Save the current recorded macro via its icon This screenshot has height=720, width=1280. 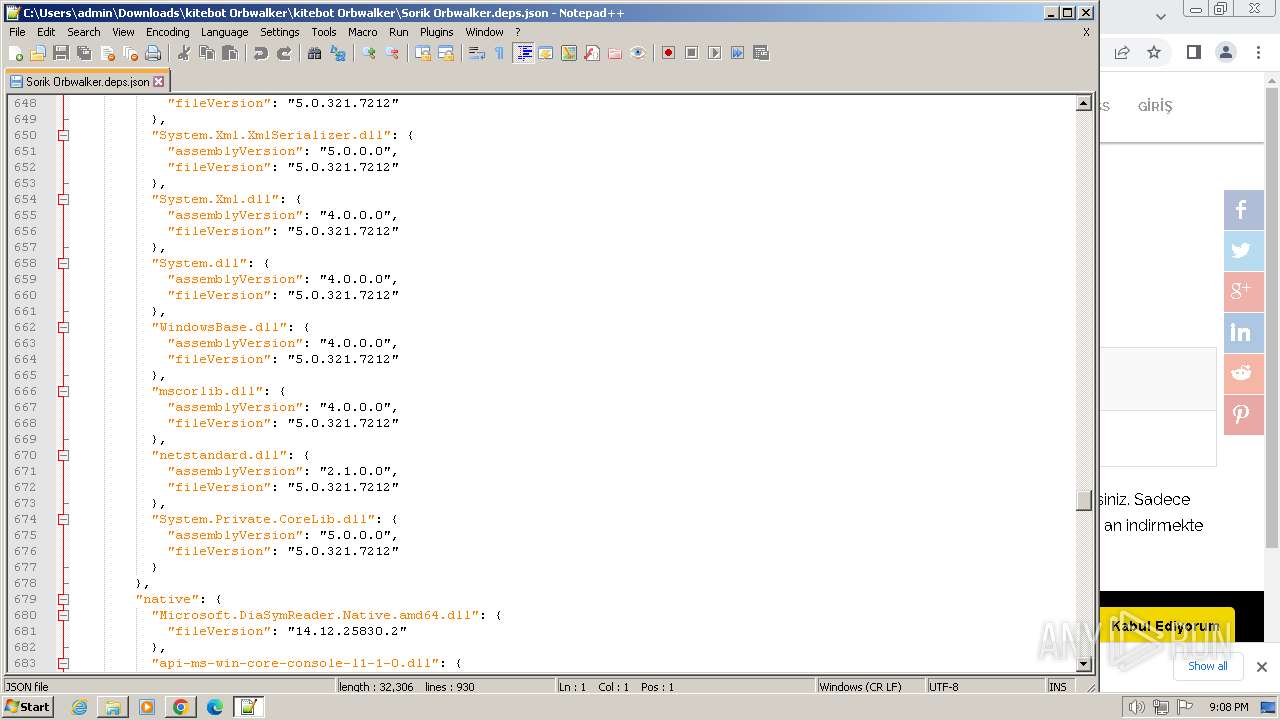(x=760, y=53)
